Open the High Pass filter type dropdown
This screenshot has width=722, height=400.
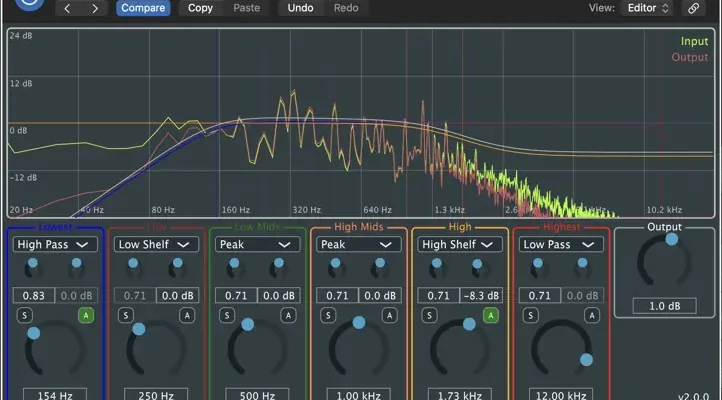pyautogui.click(x=54, y=244)
